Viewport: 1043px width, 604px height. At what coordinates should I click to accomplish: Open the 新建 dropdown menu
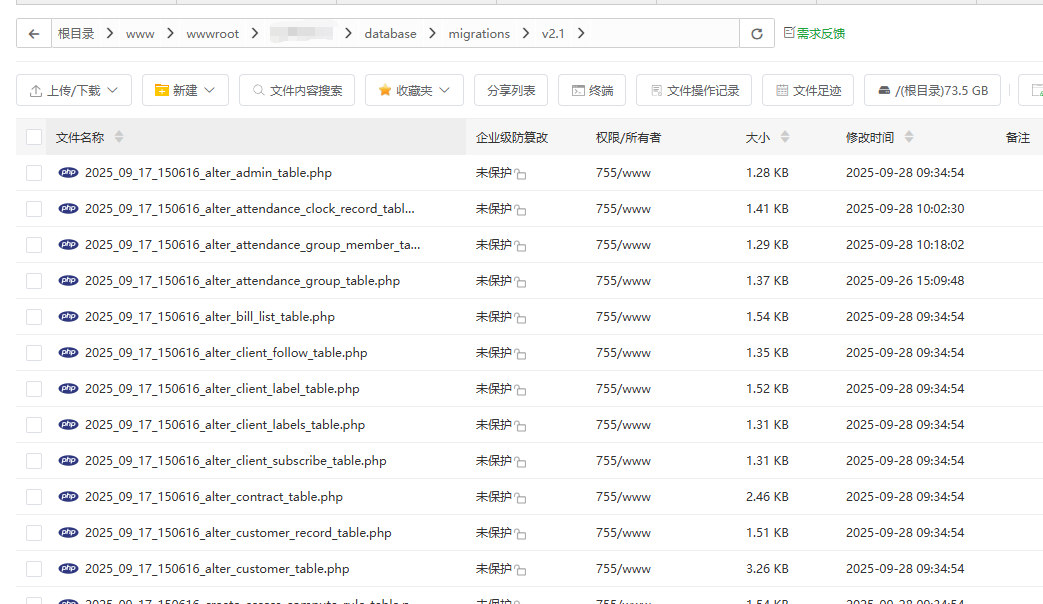[185, 90]
